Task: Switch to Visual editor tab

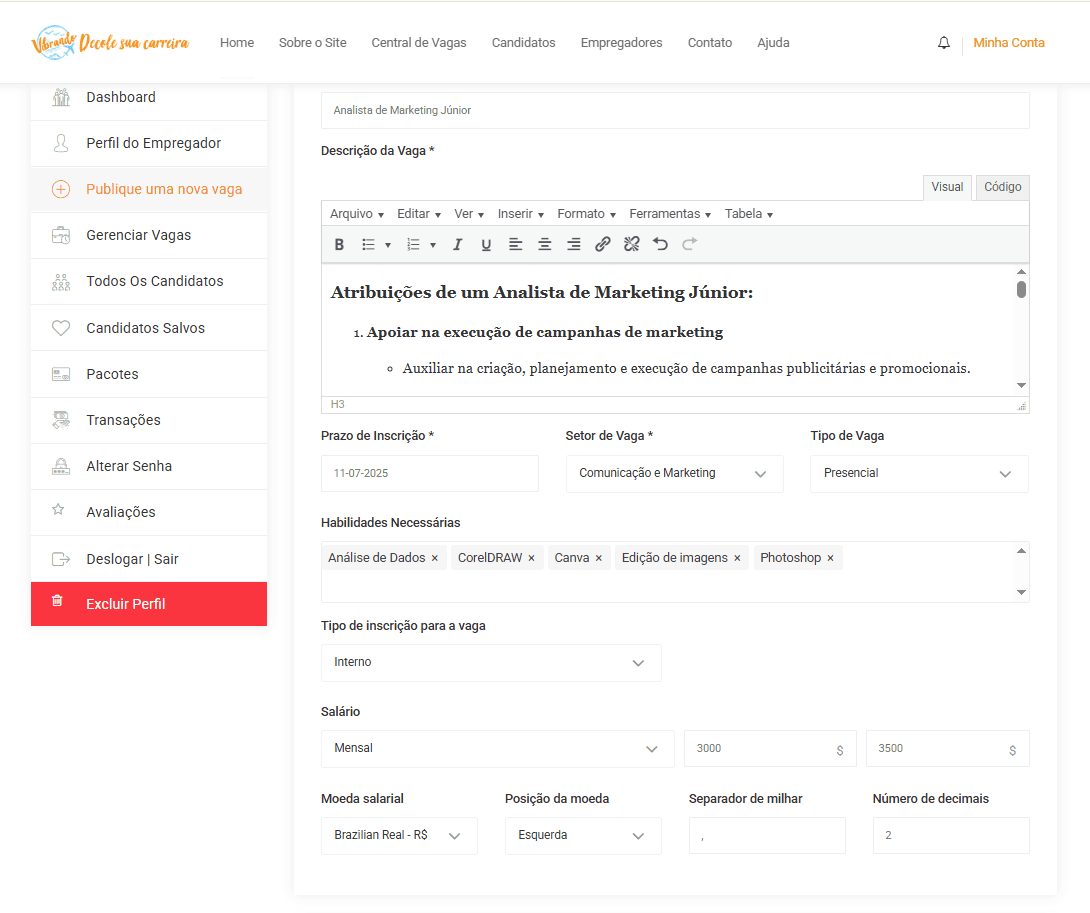Action: click(x=947, y=187)
